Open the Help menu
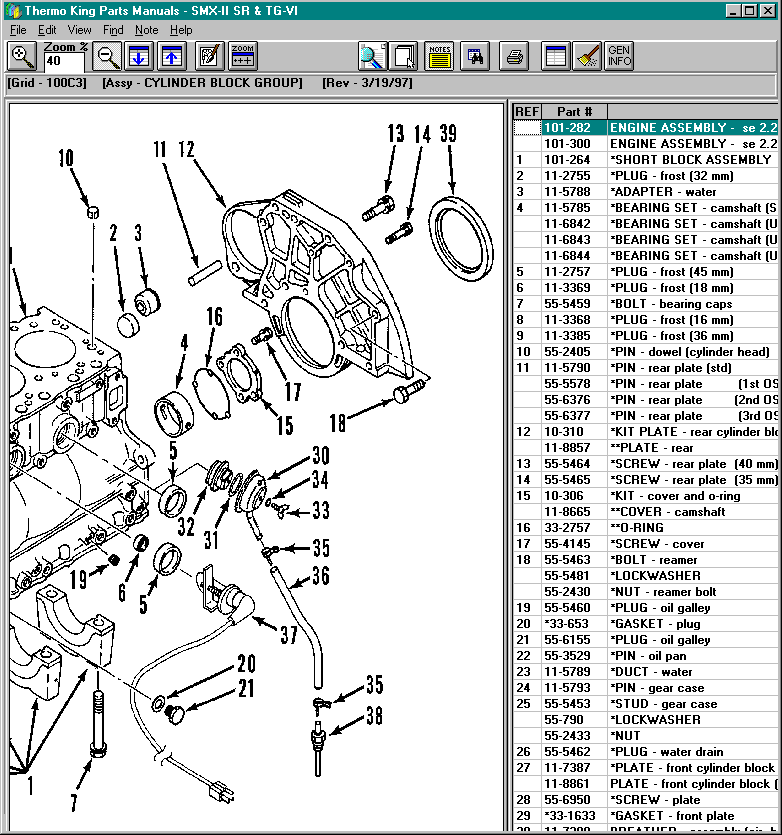Screen dimensions: 782x835 (180, 30)
